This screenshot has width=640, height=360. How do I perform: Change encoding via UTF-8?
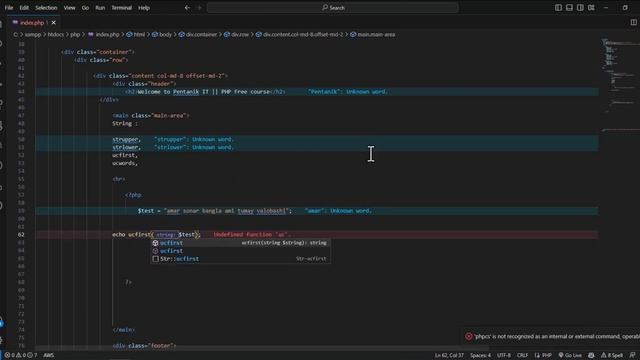504,356
